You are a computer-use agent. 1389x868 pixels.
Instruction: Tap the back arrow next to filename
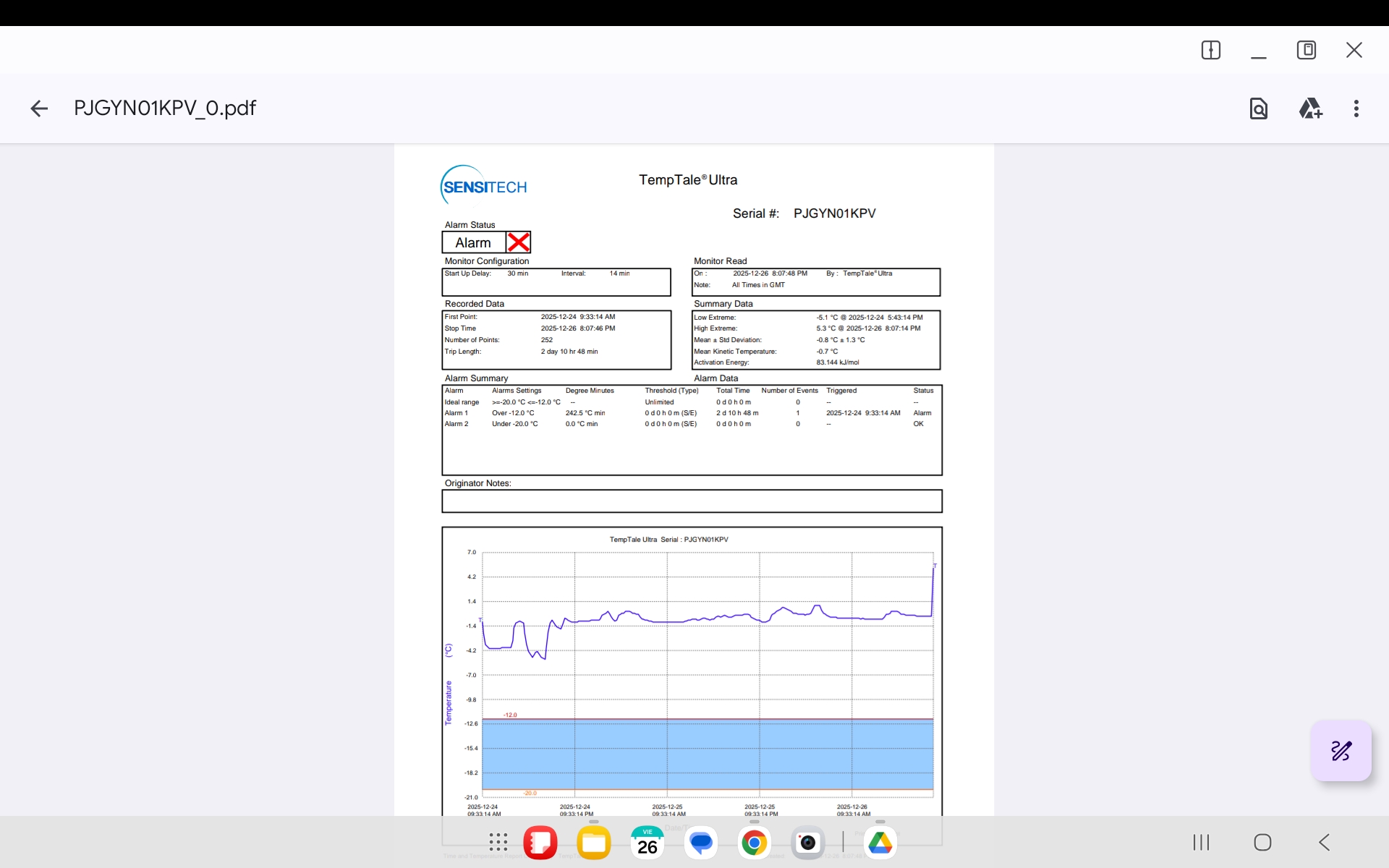(39, 109)
